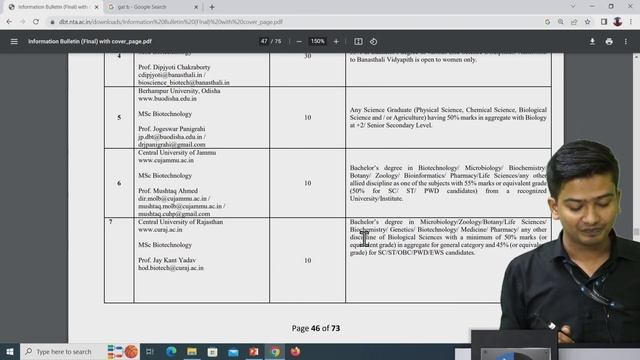Click Page 46 of 73 footer text
Screen dimensions: 640x360
coord(316,328)
